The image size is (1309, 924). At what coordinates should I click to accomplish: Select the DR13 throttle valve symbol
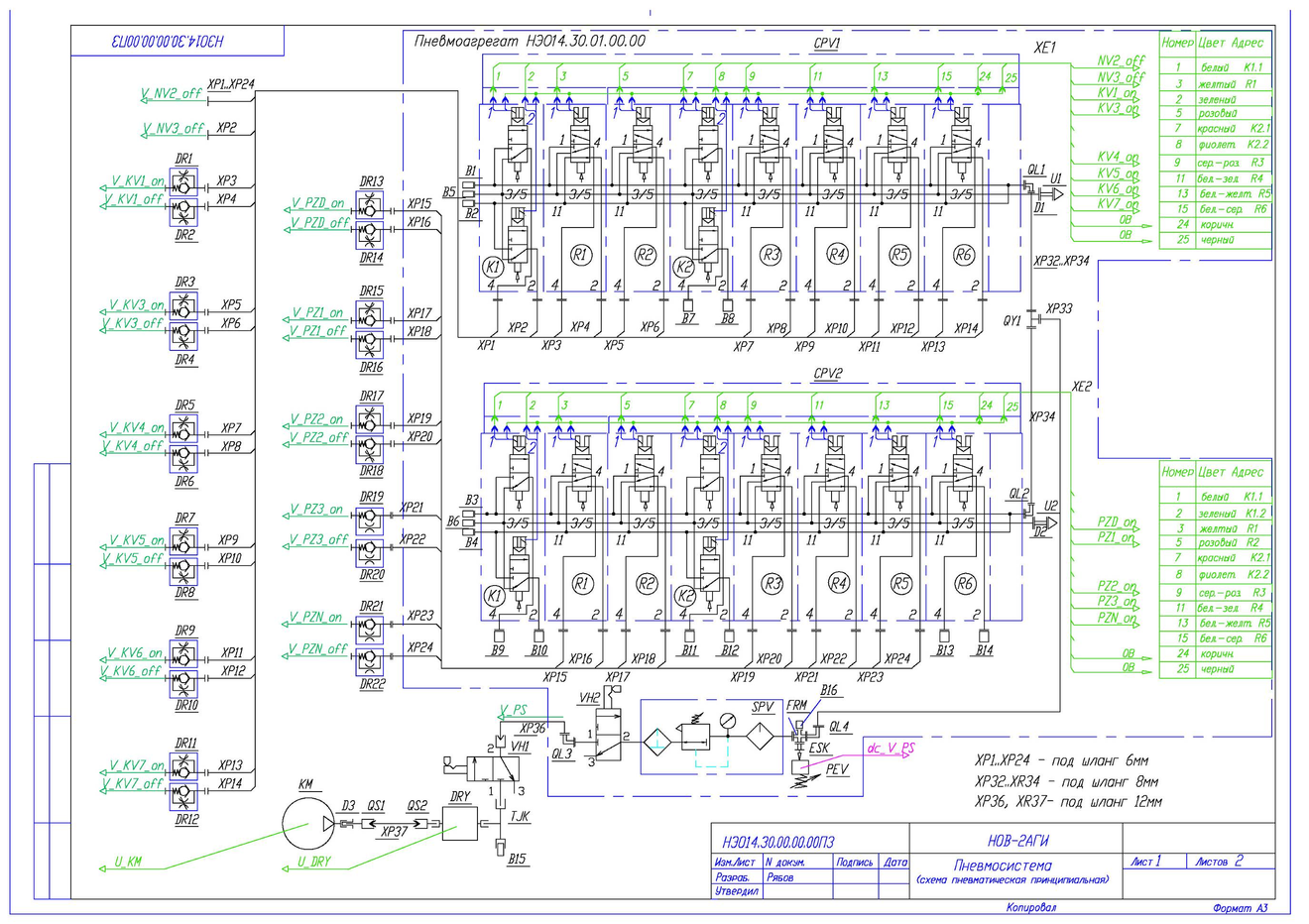tap(370, 206)
